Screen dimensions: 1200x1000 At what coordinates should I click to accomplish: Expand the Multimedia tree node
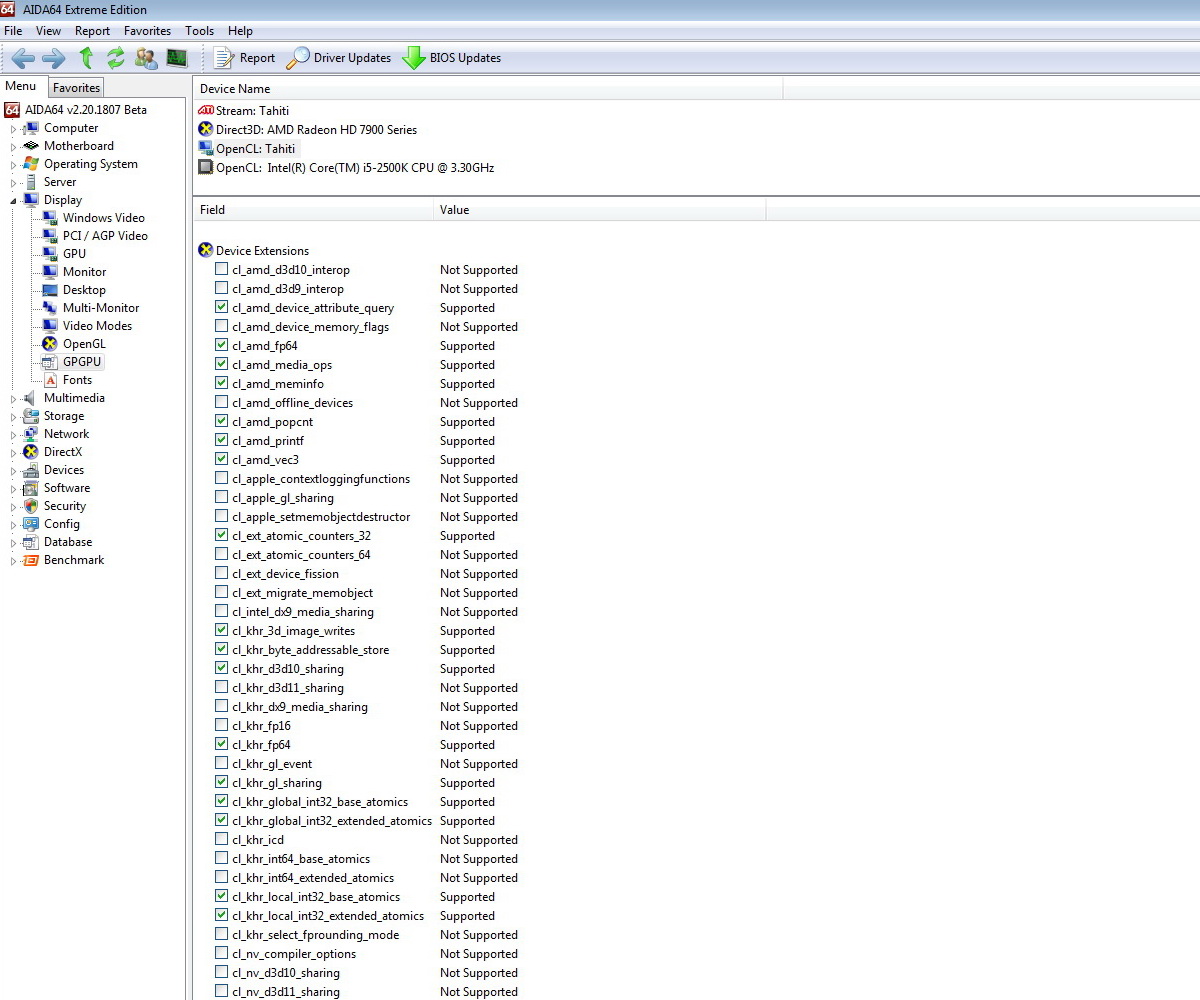[x=14, y=399]
